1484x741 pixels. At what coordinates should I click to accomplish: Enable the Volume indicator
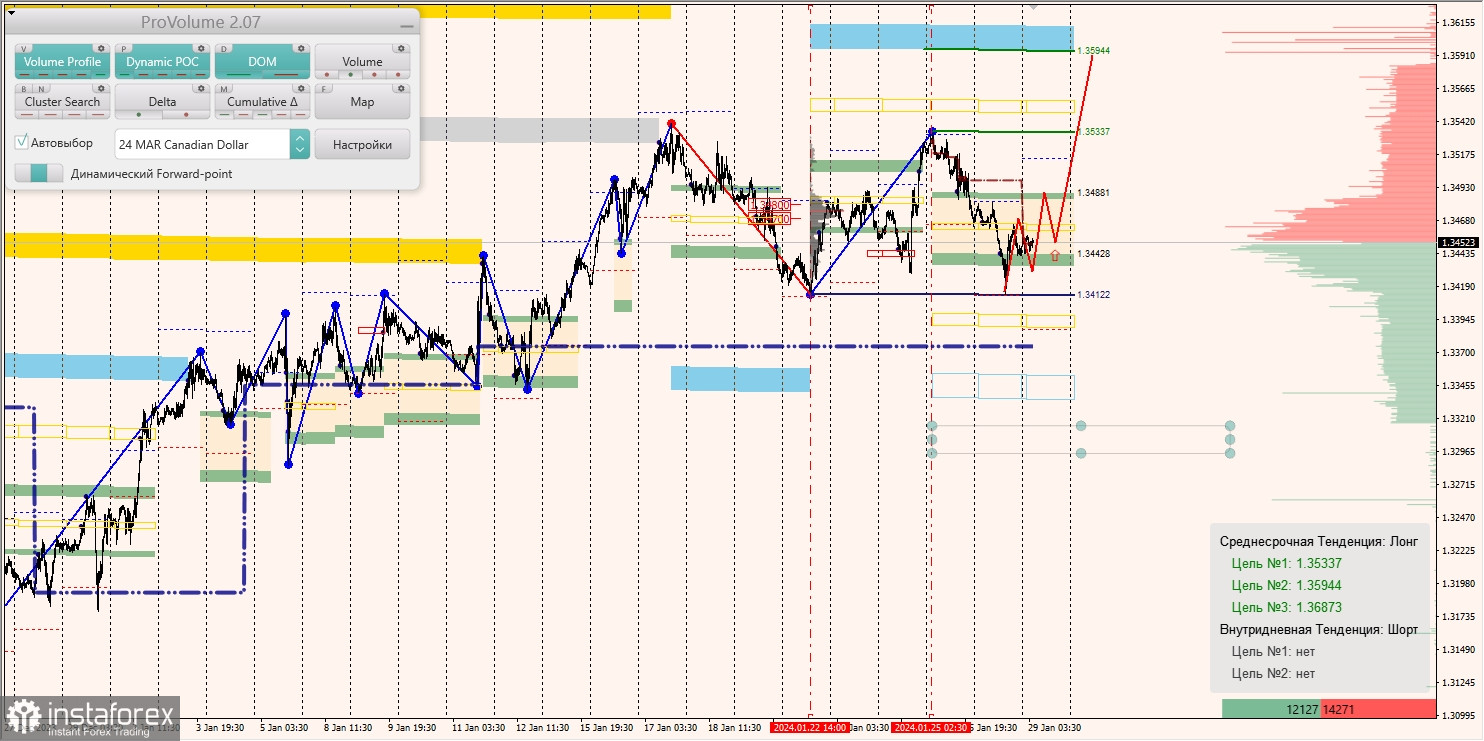[x=362, y=62]
